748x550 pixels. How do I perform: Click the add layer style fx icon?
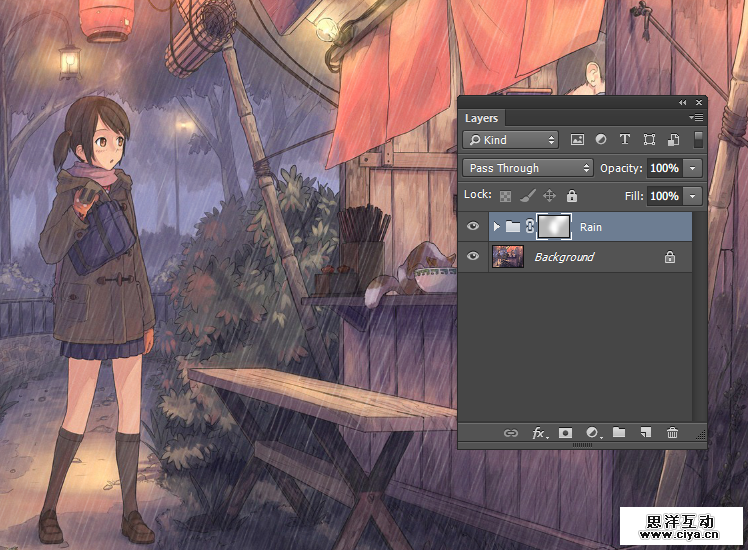(539, 433)
